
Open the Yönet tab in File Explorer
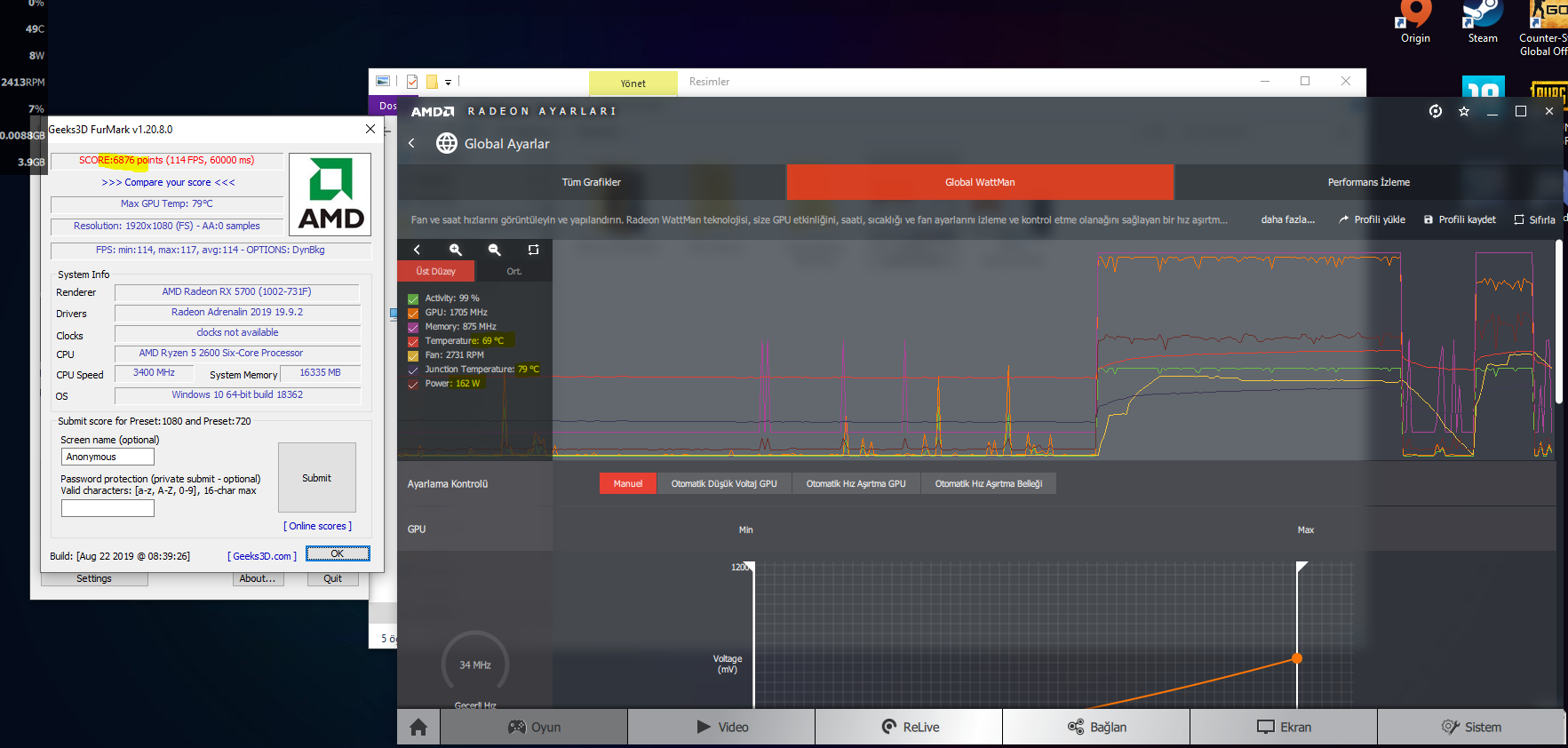pyautogui.click(x=633, y=83)
